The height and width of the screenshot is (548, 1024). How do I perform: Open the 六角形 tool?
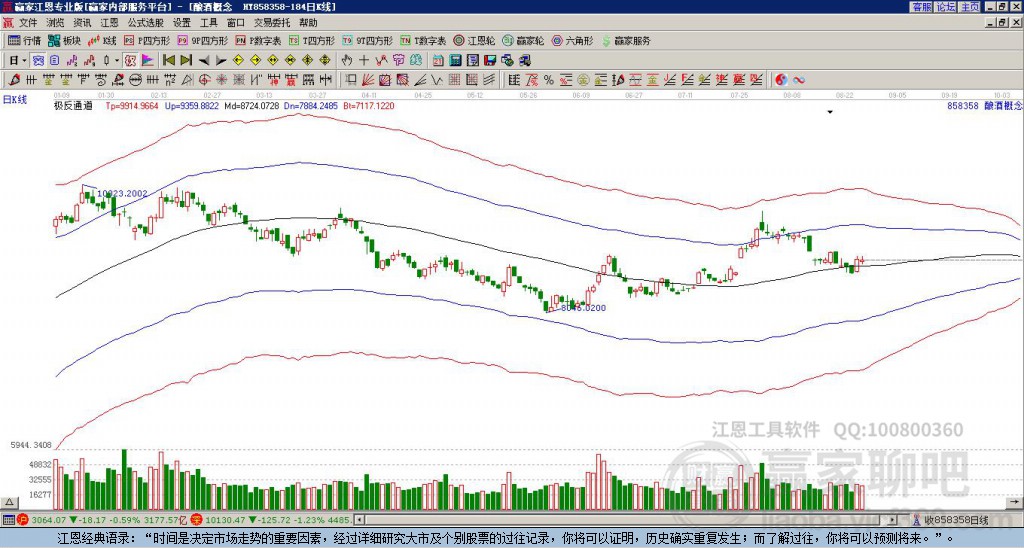pos(572,40)
